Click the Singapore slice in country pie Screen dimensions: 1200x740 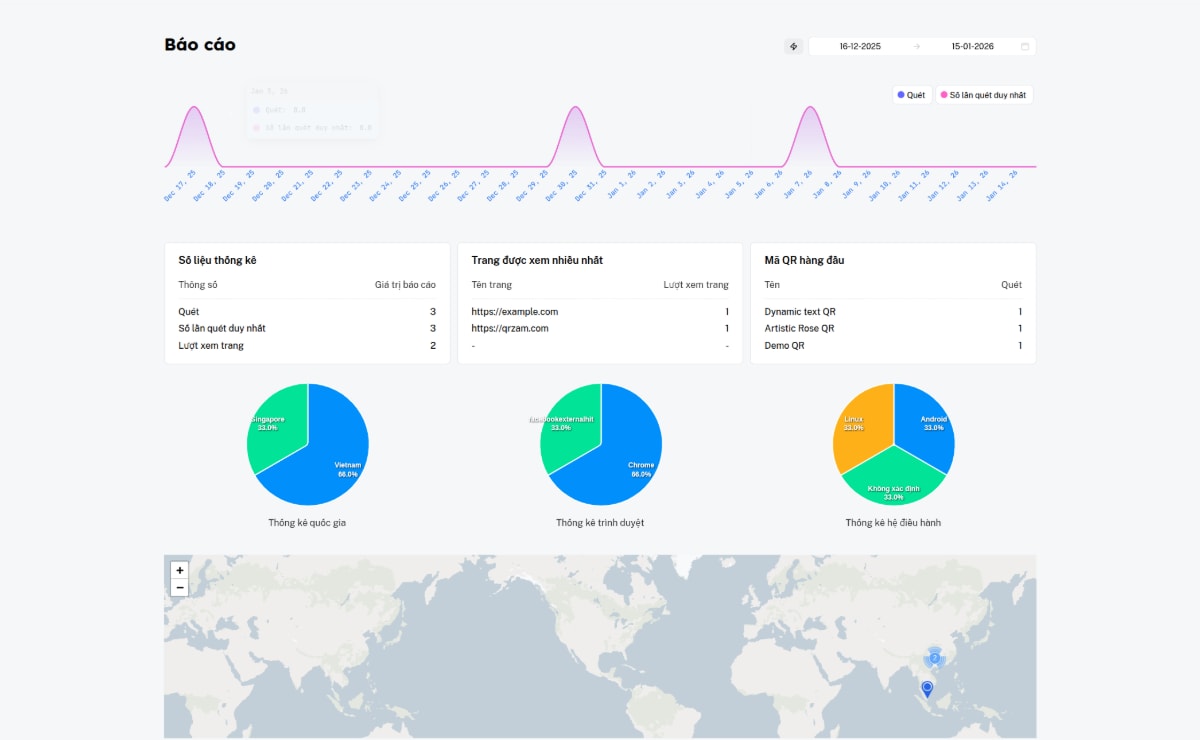[275, 425]
